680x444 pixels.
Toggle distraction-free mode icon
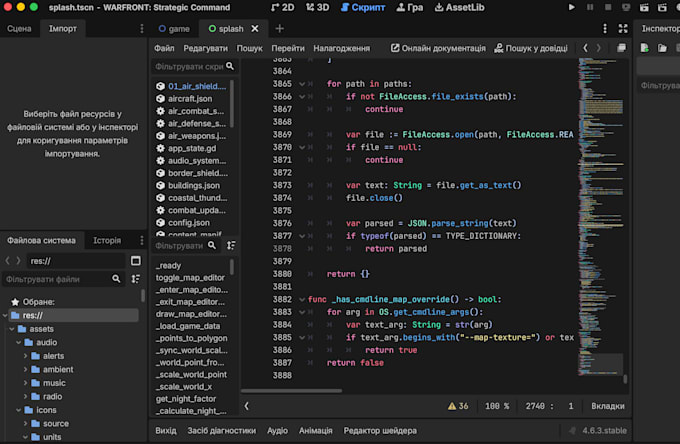click(623, 29)
